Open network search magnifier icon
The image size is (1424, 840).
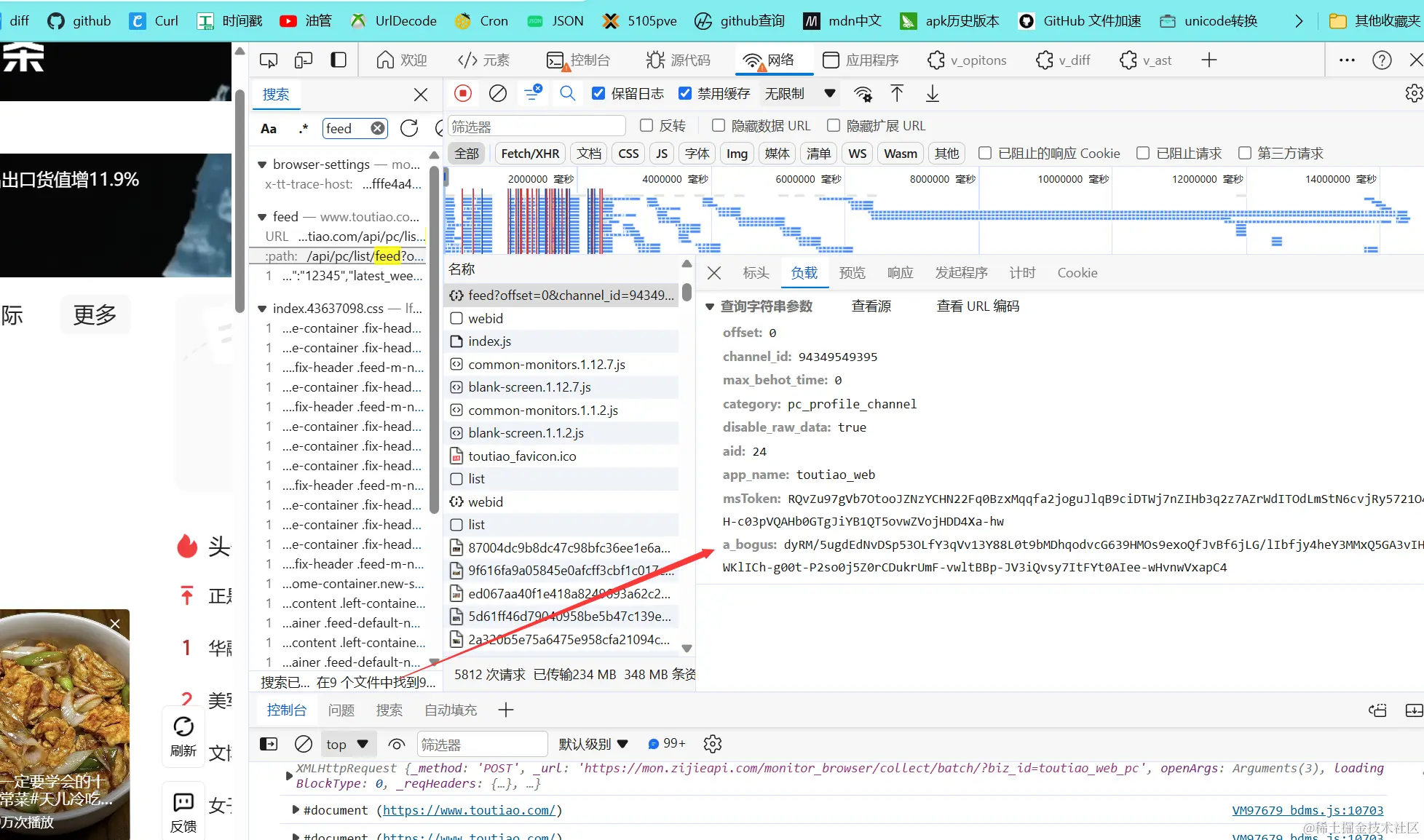568,93
